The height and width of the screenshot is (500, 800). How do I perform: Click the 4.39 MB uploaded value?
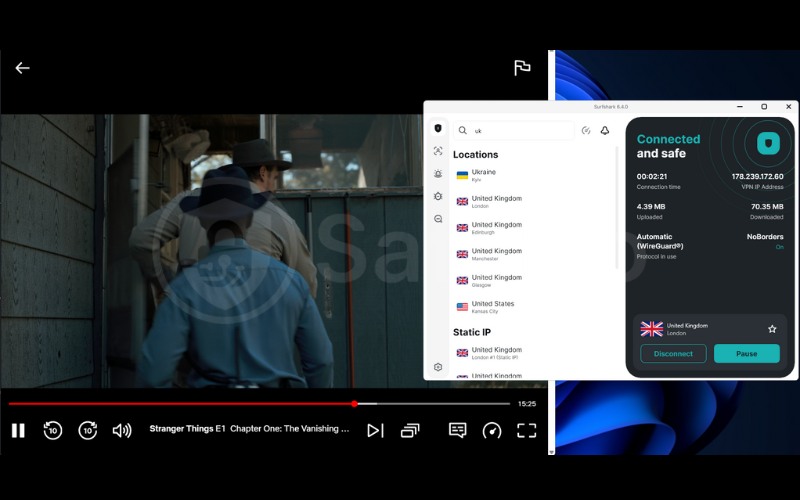651,207
